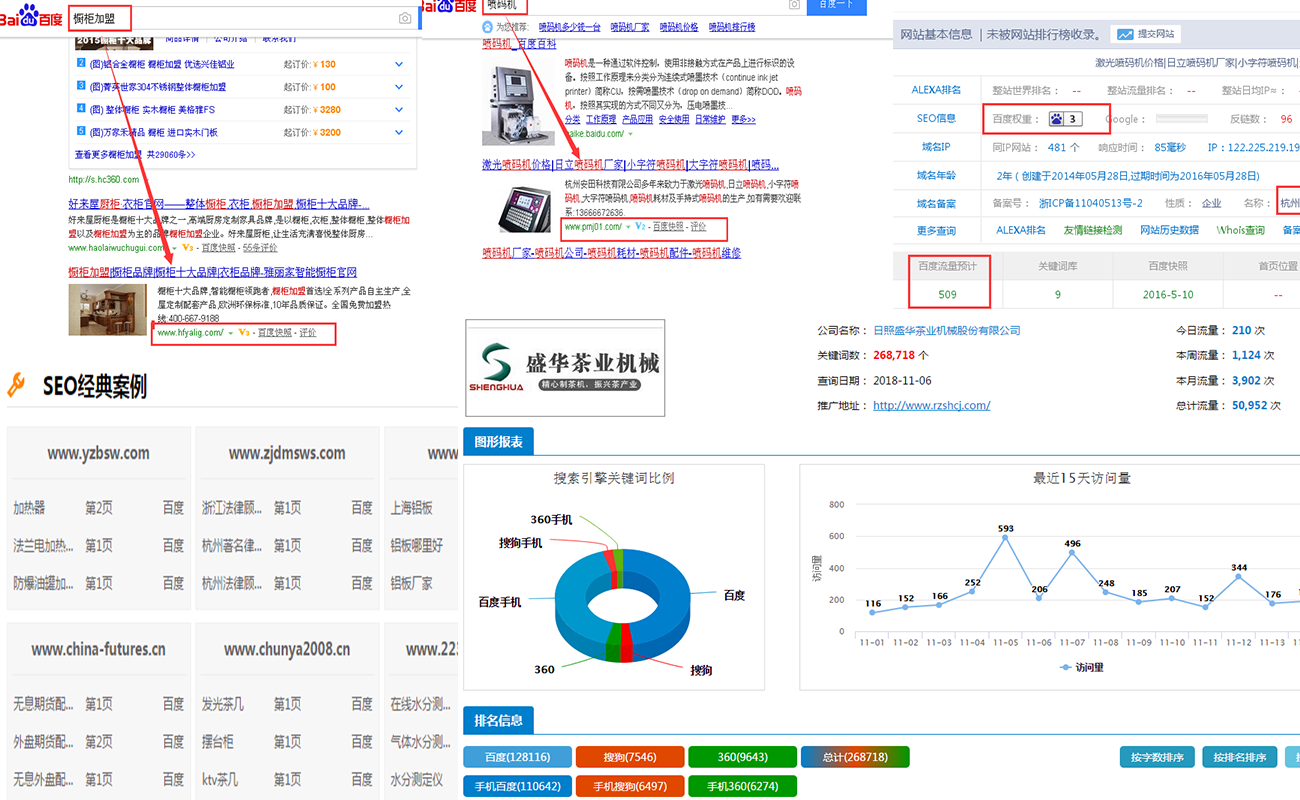The image size is (1300, 800).
Task: Select the 搜狗(7546) ranking filter
Action: coord(629,757)
